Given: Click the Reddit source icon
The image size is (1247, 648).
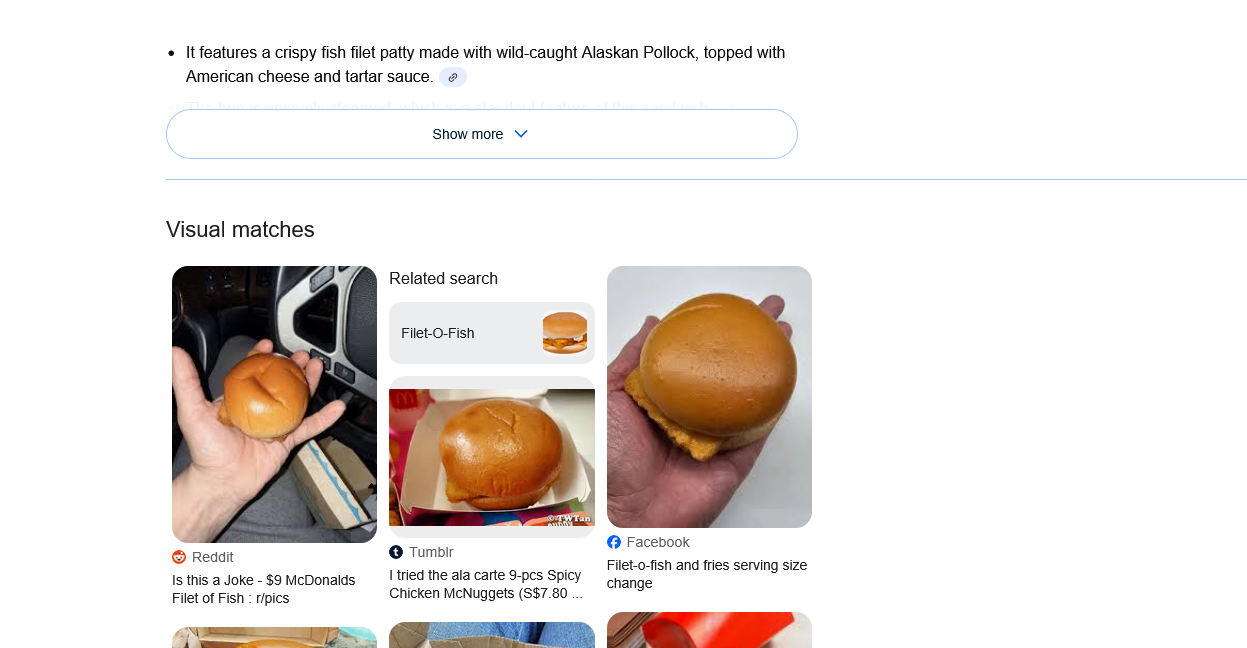Looking at the screenshot, I should tap(179, 557).
